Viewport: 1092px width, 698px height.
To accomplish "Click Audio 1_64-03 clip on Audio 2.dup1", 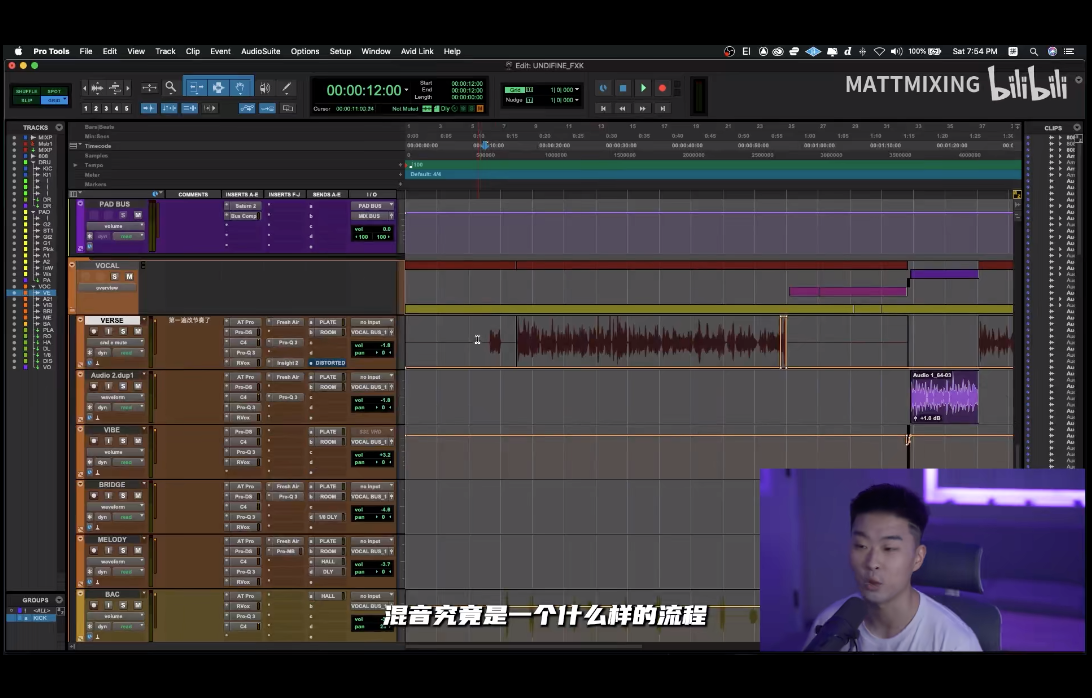I will coord(944,397).
